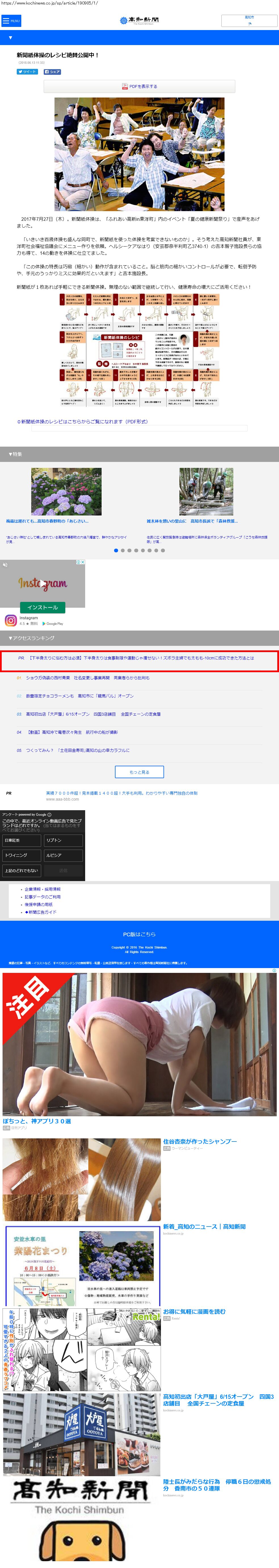Viewport: 279px width, 1568px height.
Task: Open 梅雨は遅れても...あじさい feature link
Action: (x=47, y=521)
